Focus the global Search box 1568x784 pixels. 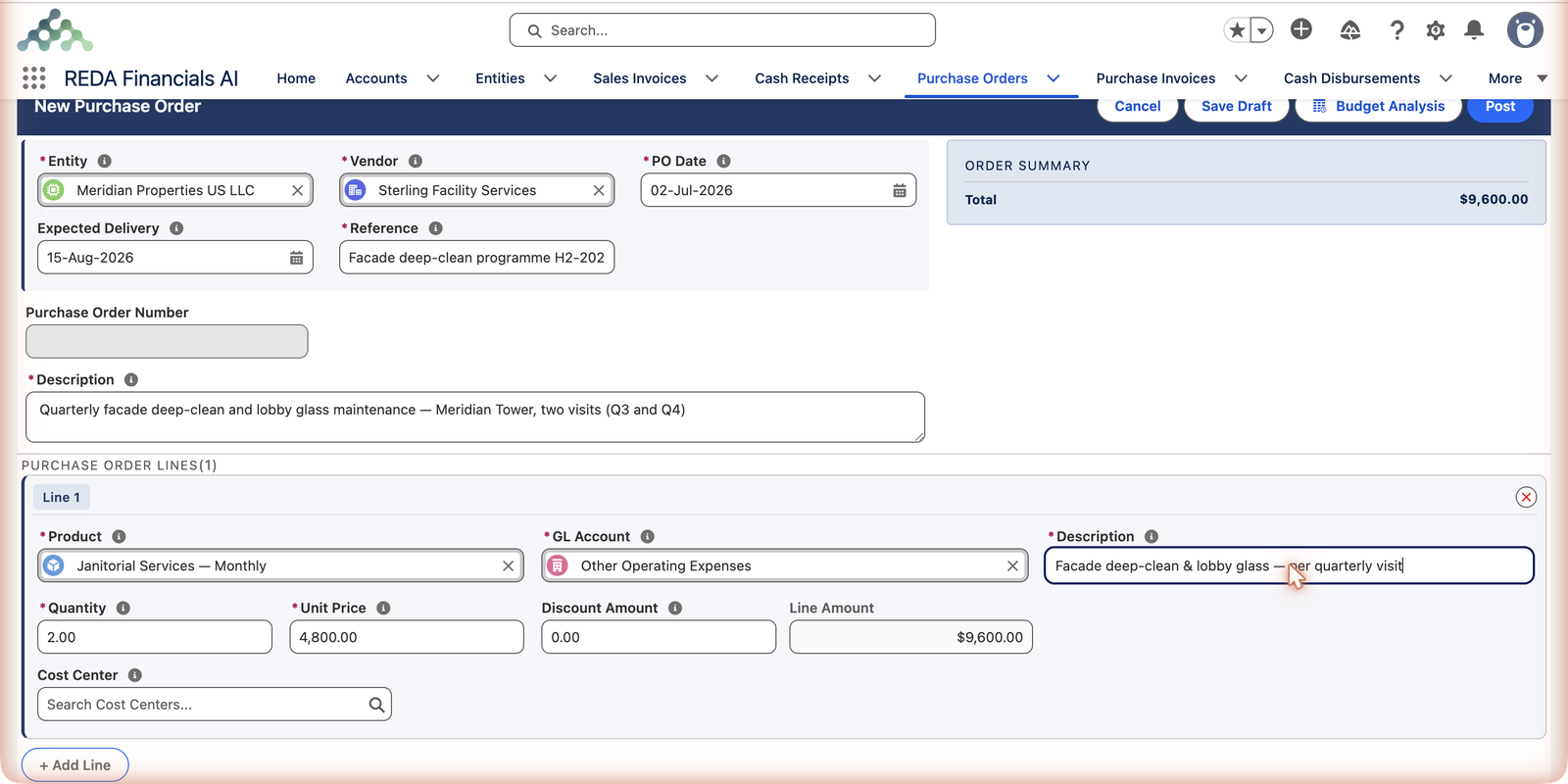722,30
